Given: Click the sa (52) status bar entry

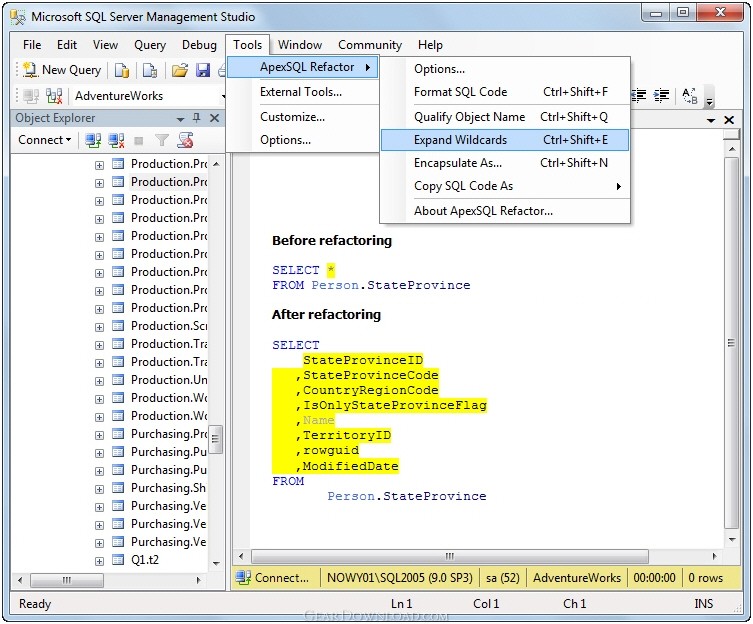Looking at the screenshot, I should coord(503,578).
